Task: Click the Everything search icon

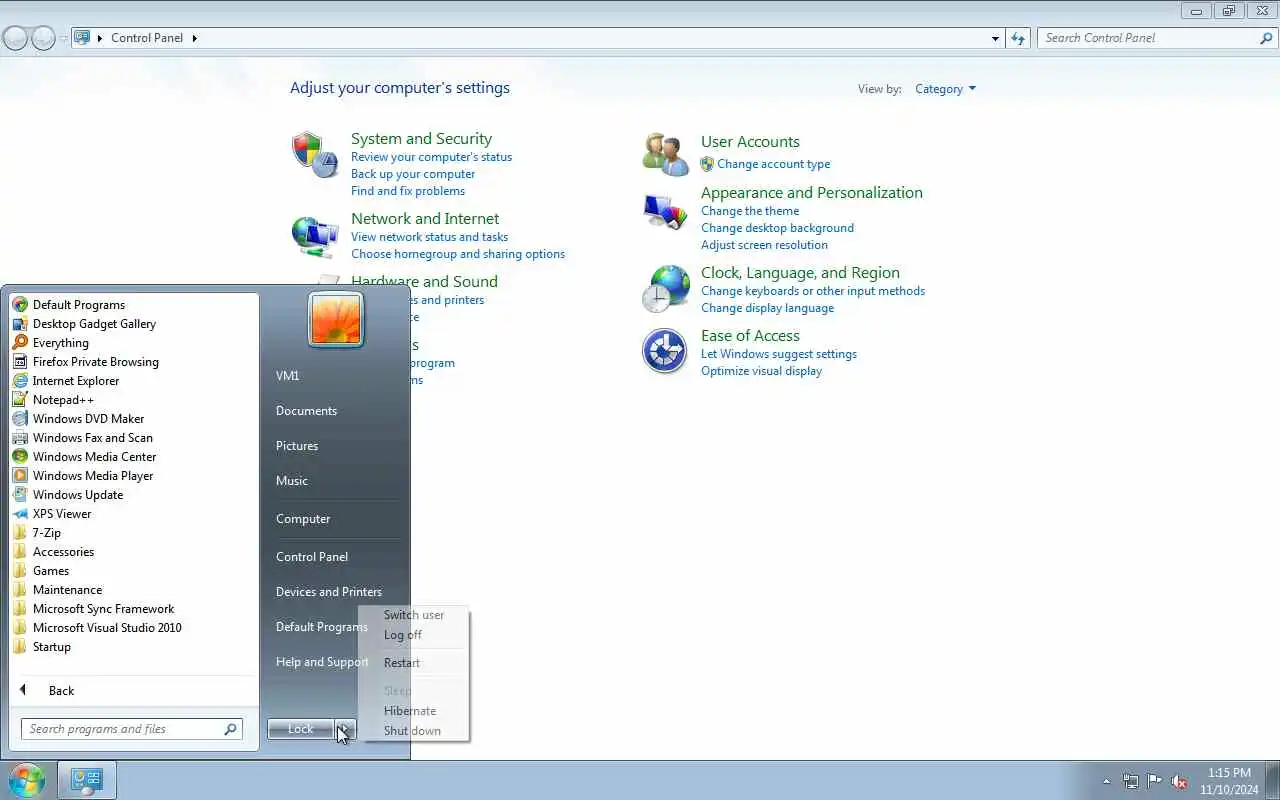Action: click(20, 343)
